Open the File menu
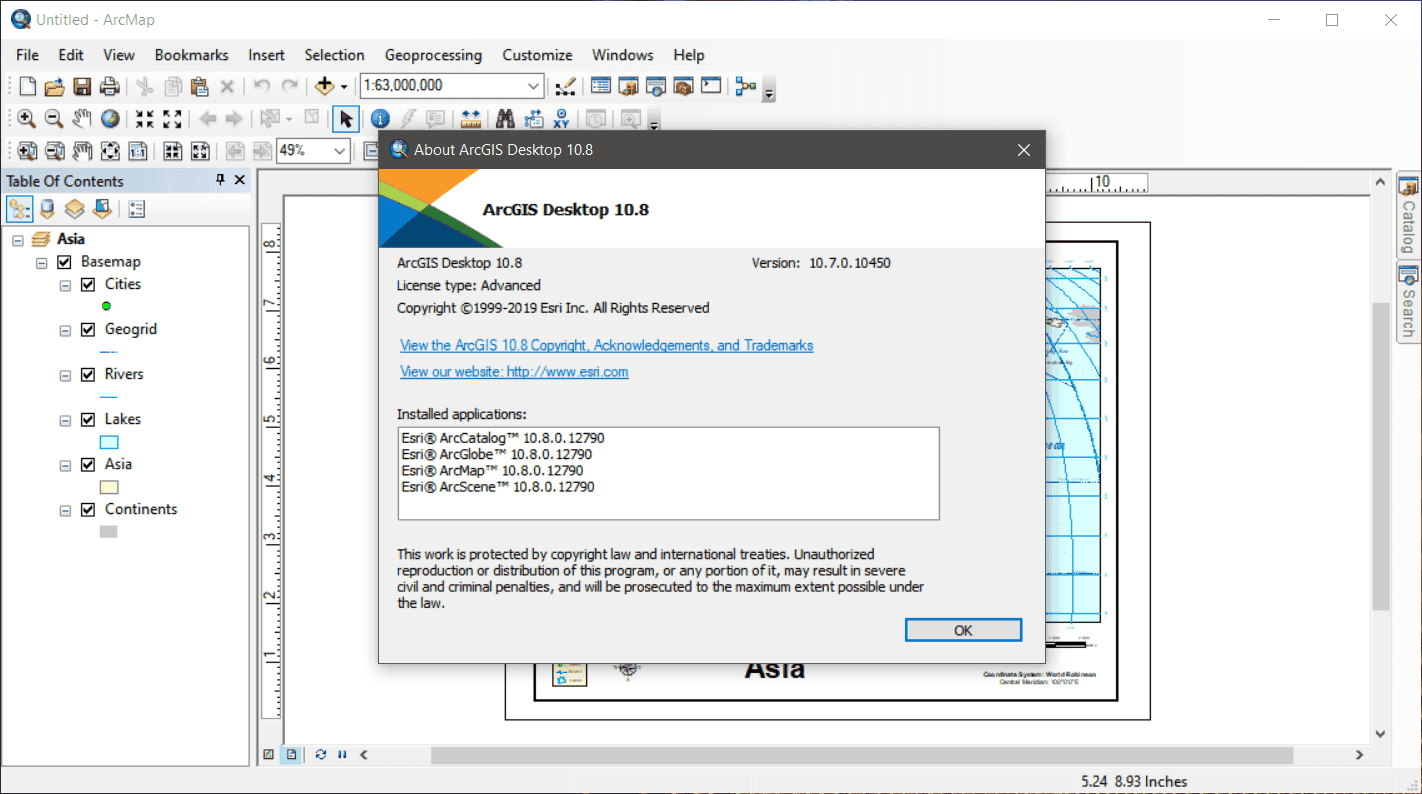Image resolution: width=1422 pixels, height=794 pixels. click(x=28, y=55)
